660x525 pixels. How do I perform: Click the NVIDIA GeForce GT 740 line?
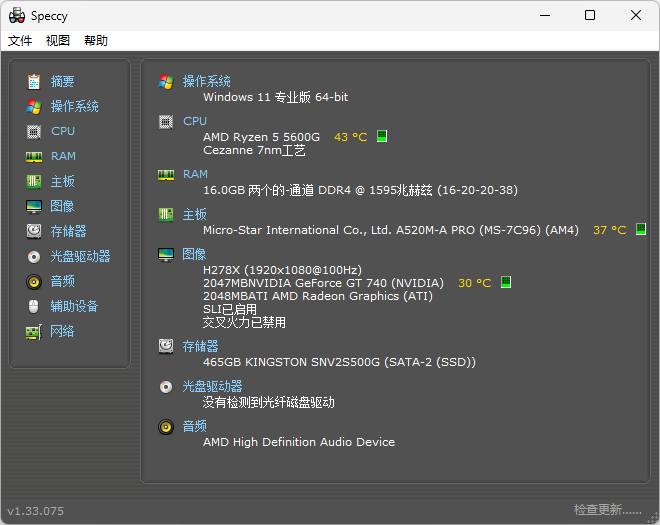click(x=323, y=283)
